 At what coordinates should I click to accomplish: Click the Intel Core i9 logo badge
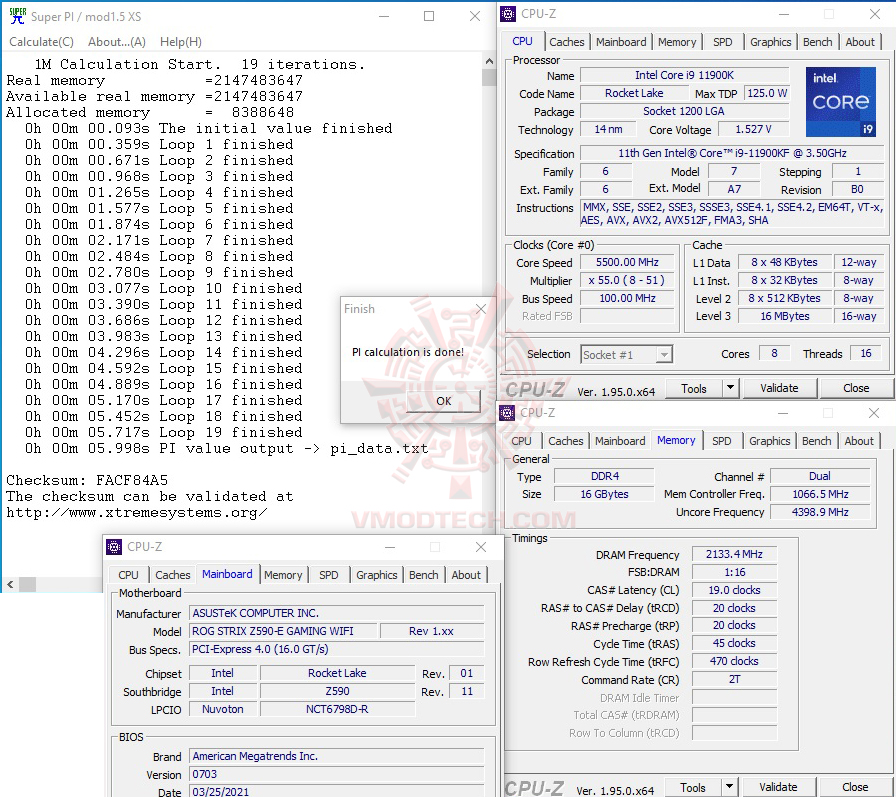tap(841, 102)
